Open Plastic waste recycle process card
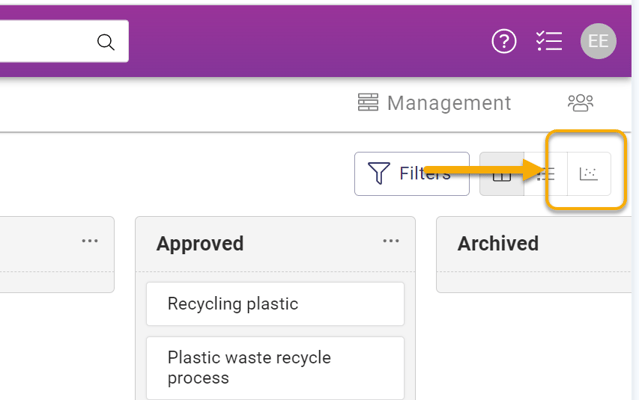 click(x=275, y=368)
